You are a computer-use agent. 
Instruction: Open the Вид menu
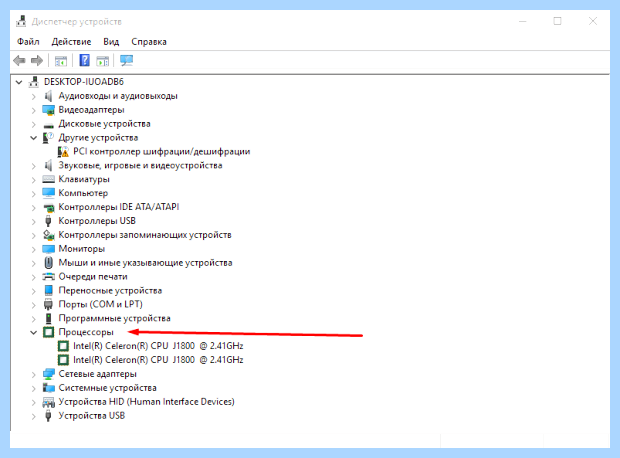coord(111,42)
